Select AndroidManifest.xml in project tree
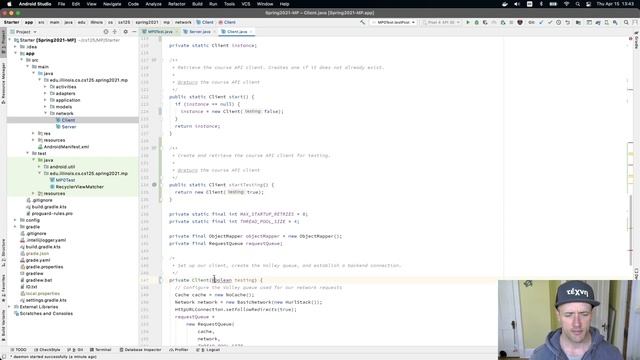The width and height of the screenshot is (640, 360). point(66,147)
